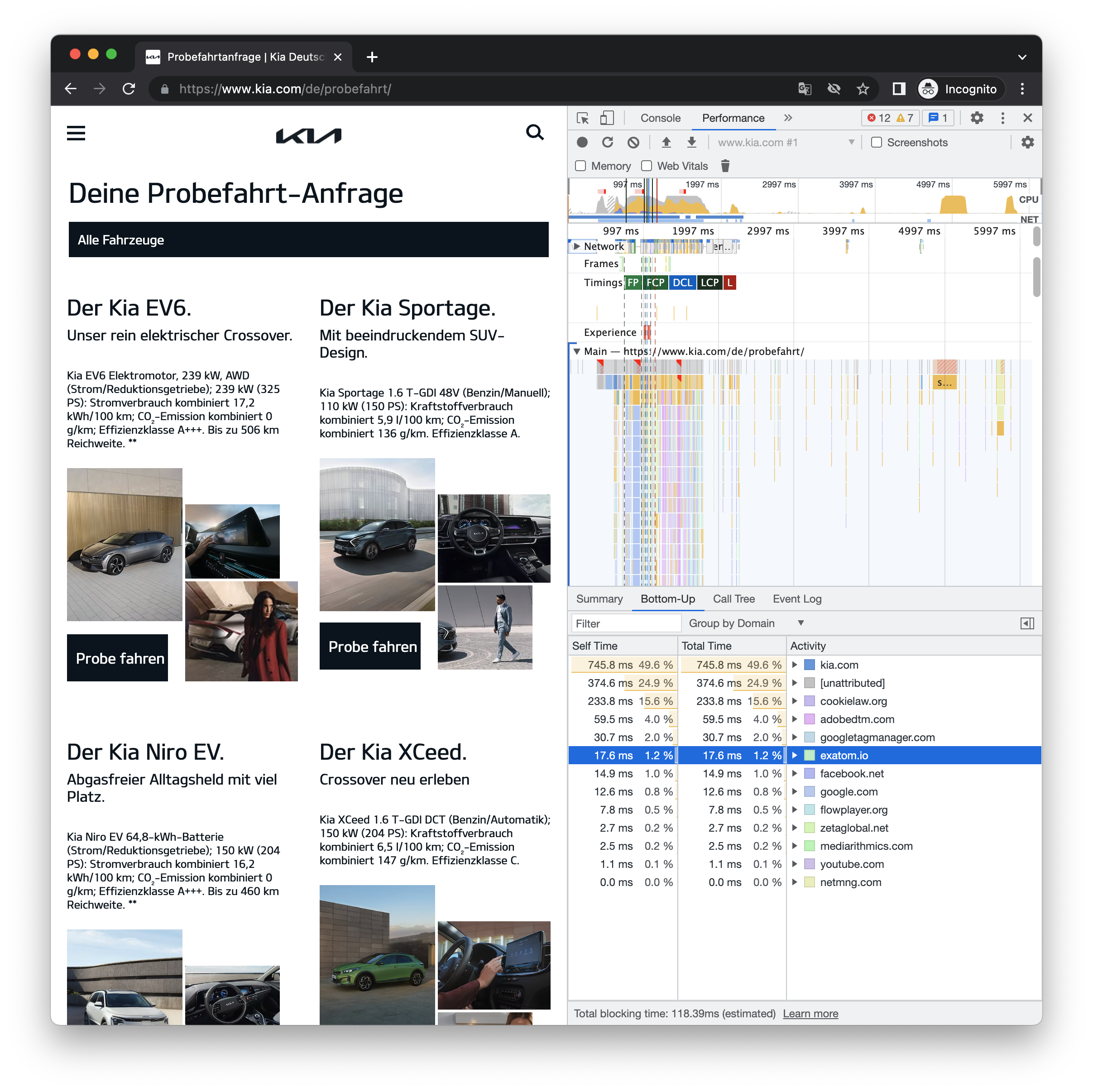Load a profile with upload icon

[666, 143]
